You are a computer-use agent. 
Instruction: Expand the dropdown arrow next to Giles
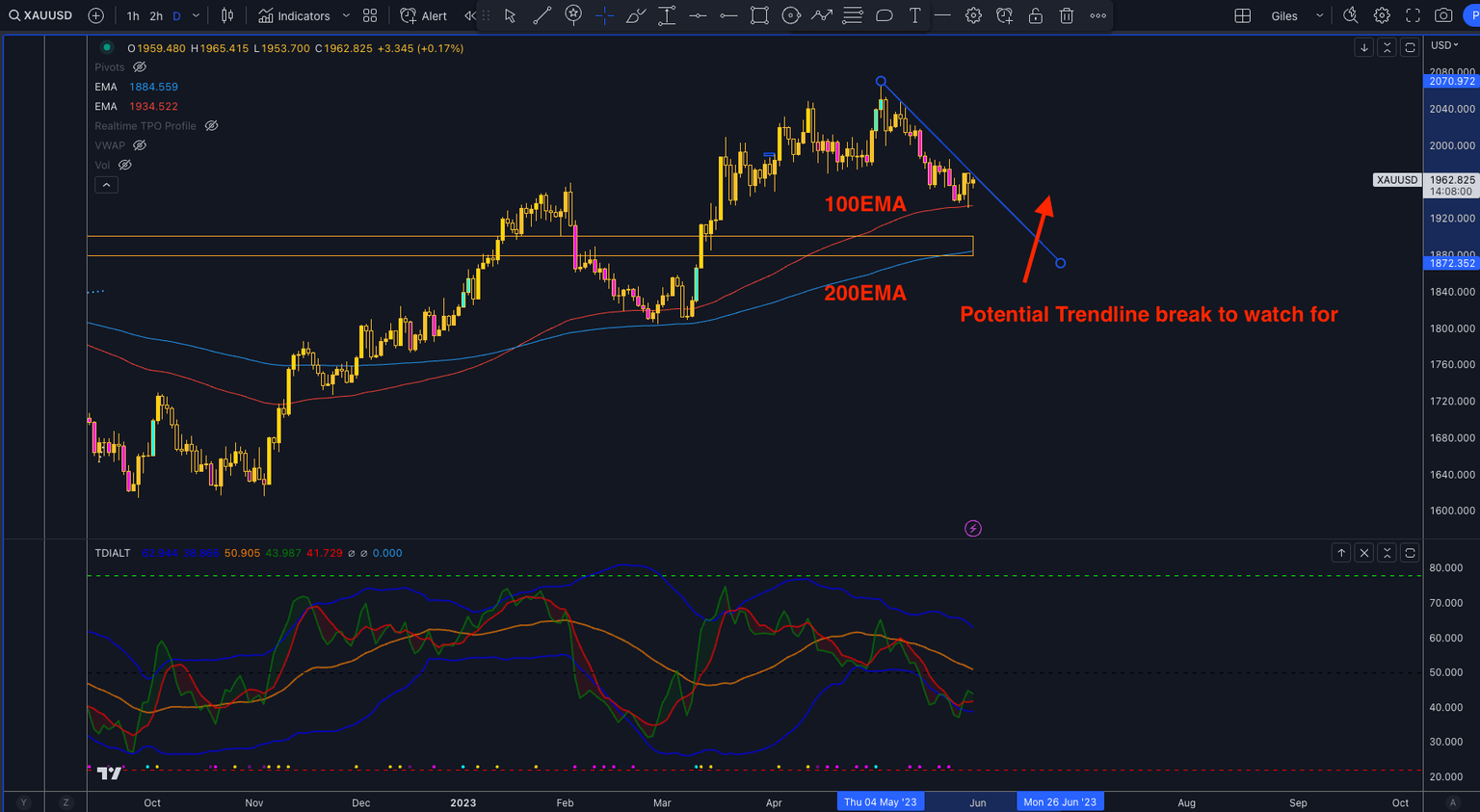pos(1320,16)
